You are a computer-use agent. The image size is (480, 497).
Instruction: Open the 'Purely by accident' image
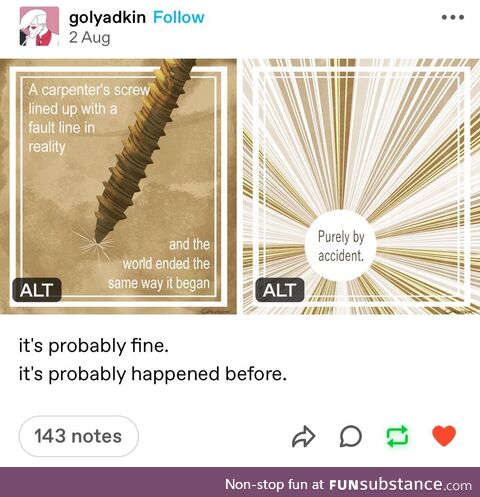click(361, 186)
